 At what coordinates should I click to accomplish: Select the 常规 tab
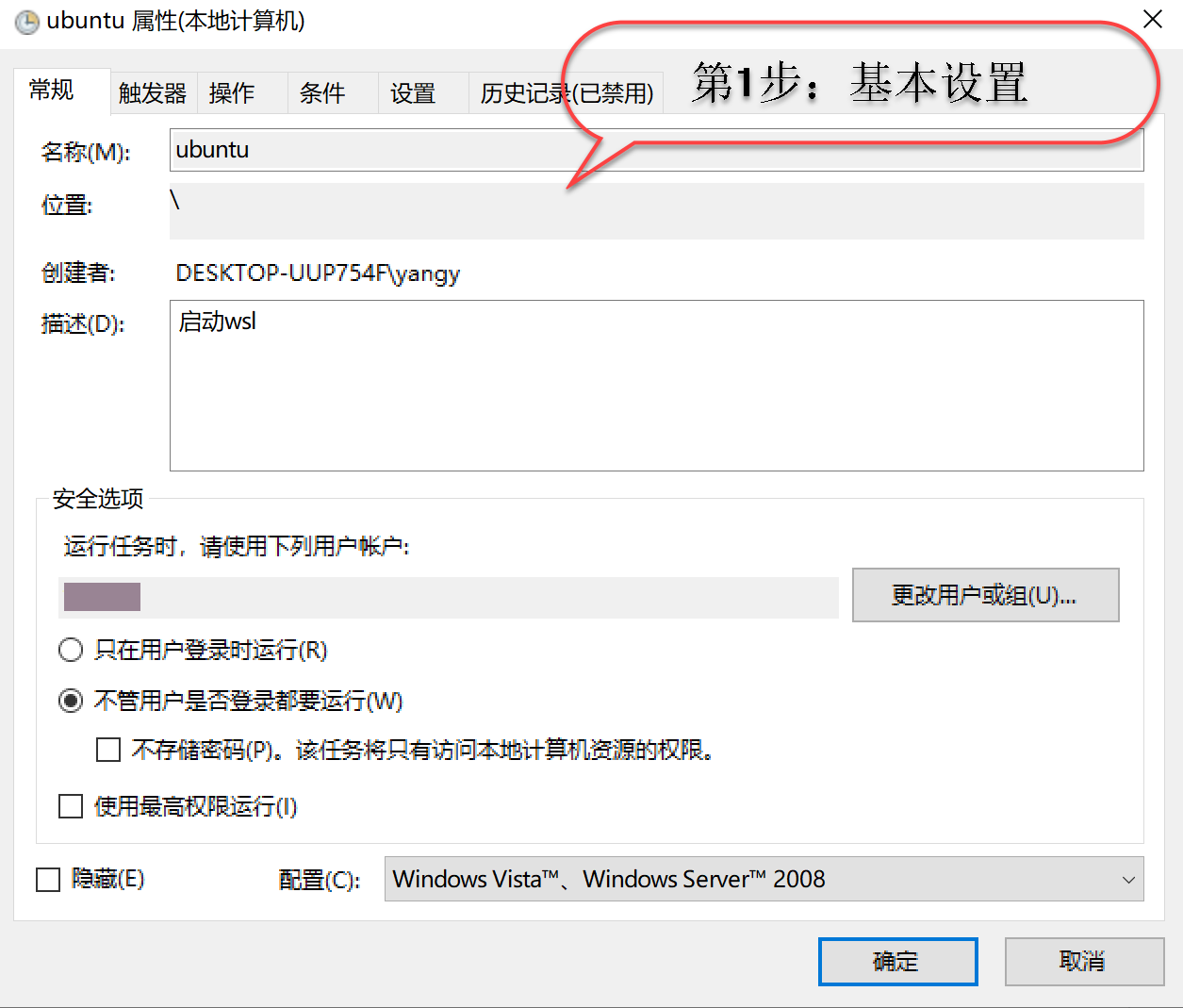point(52,91)
